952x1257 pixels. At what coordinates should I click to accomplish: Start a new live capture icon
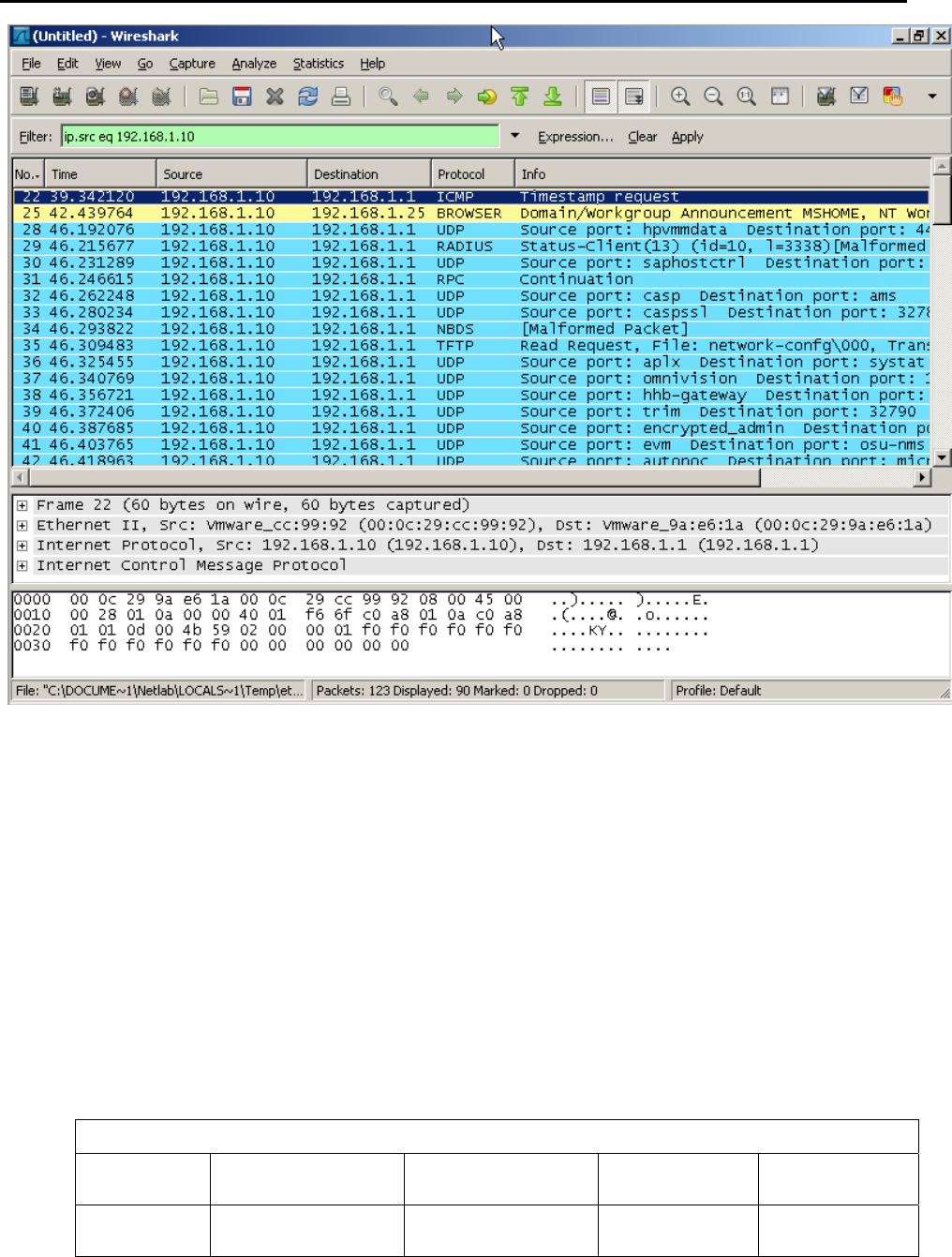(95, 96)
